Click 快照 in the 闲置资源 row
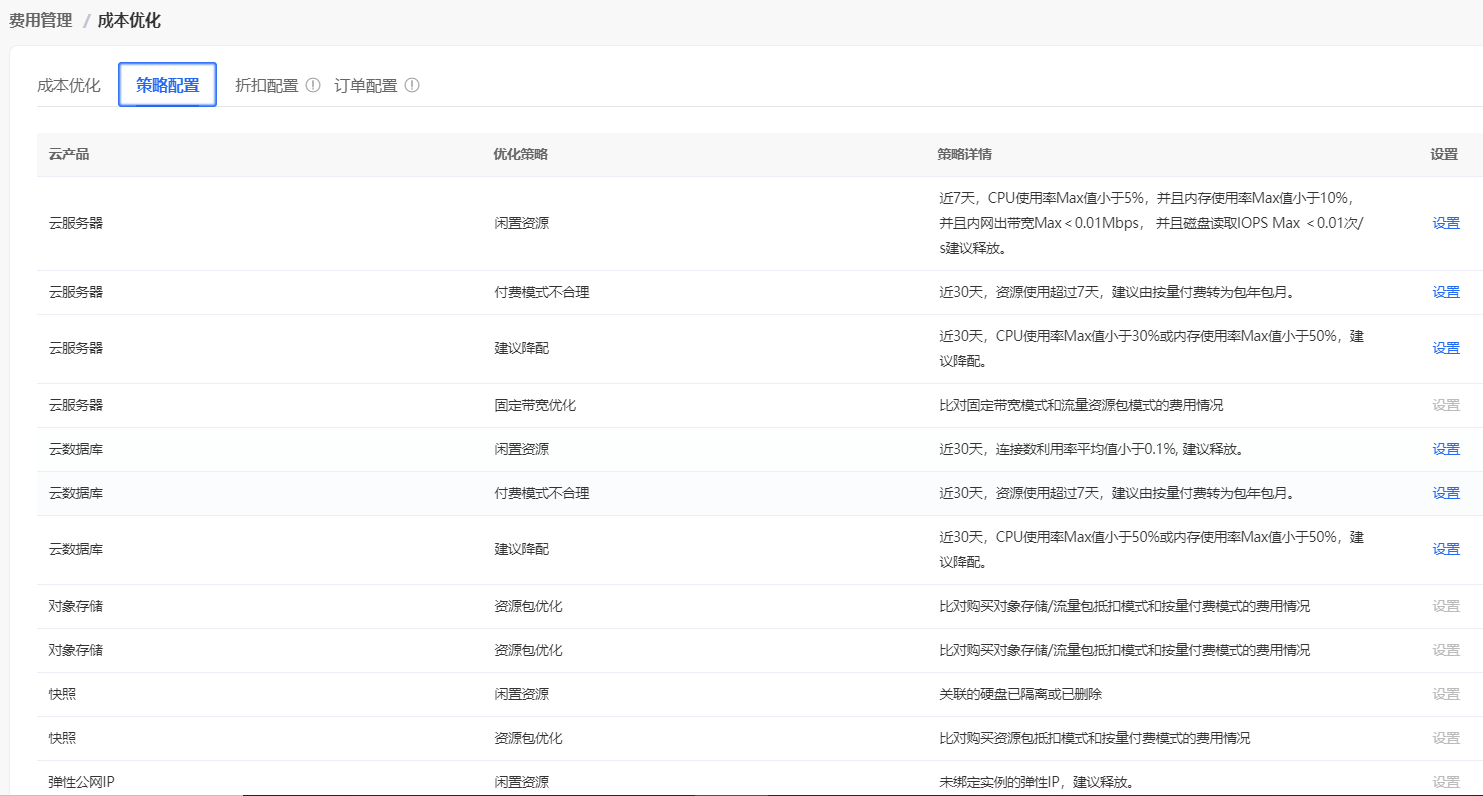This screenshot has width=1483, height=796. tap(62, 694)
